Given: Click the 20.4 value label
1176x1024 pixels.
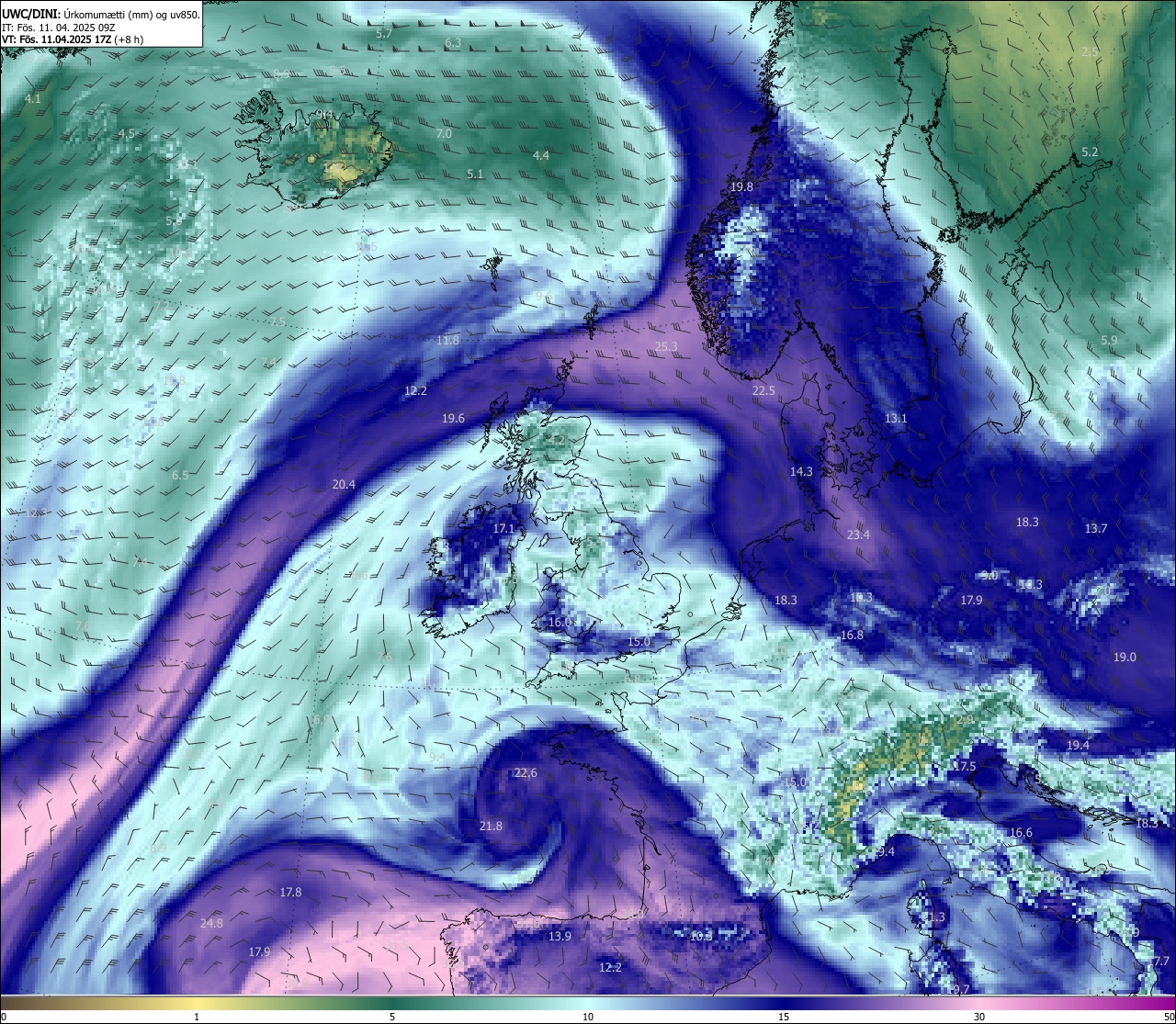Looking at the screenshot, I should 344,484.
